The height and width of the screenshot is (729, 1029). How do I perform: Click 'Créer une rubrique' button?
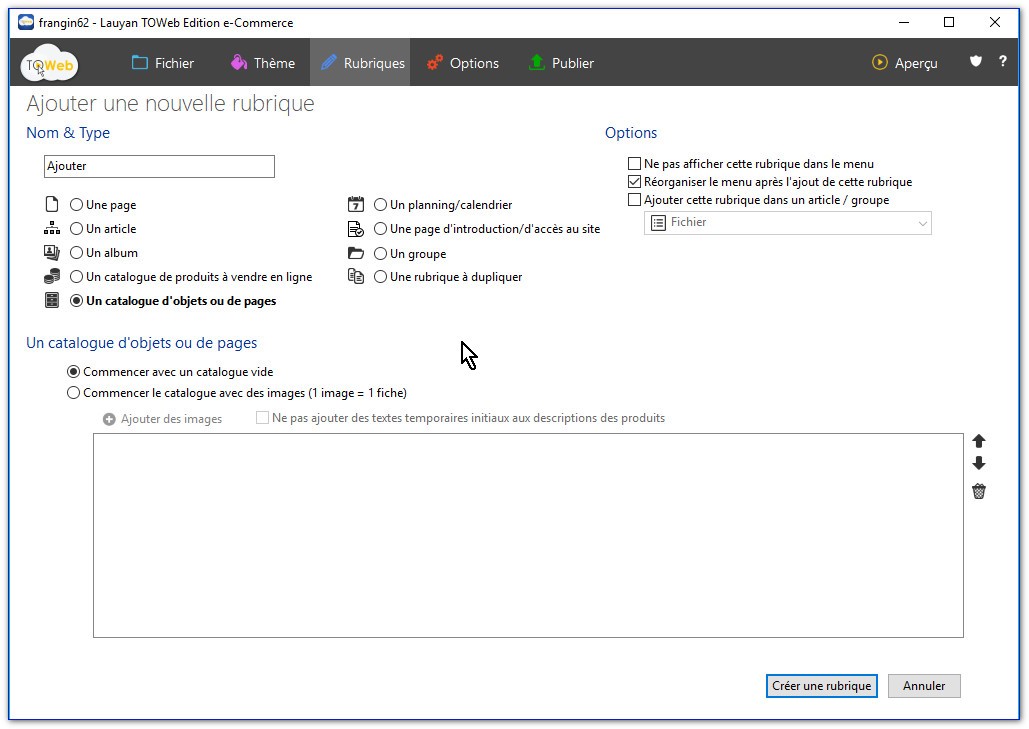coord(822,686)
